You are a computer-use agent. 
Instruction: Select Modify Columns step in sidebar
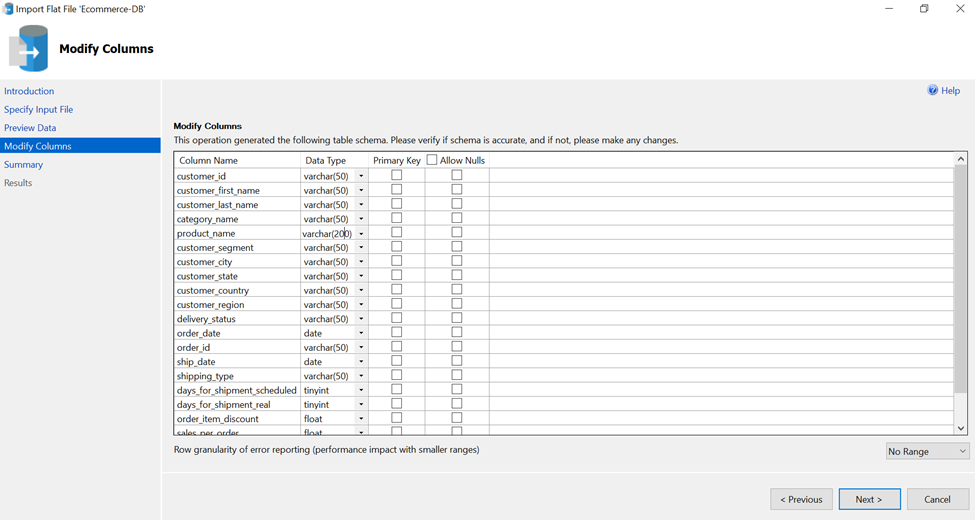pos(80,146)
